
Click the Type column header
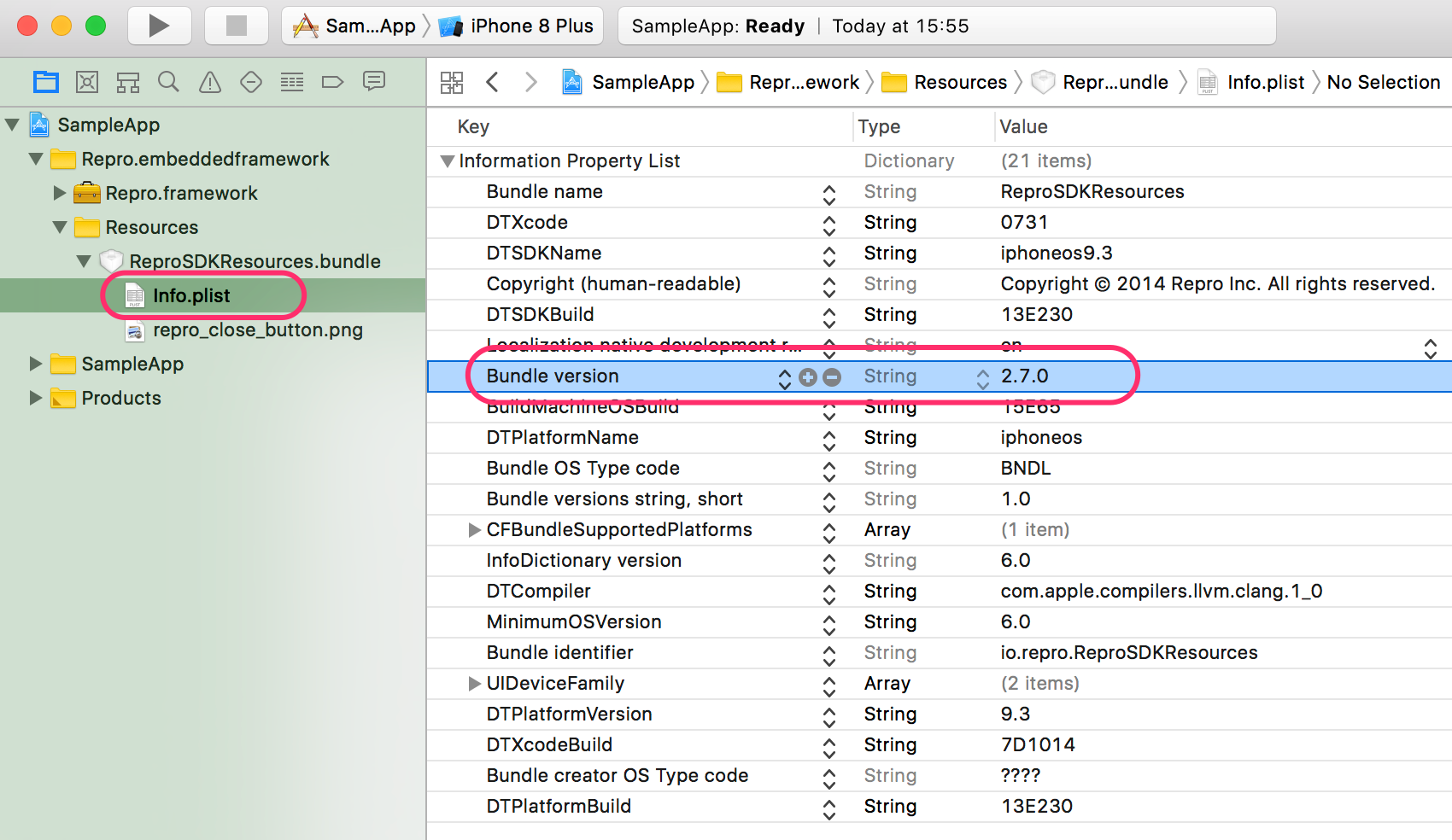tap(879, 126)
